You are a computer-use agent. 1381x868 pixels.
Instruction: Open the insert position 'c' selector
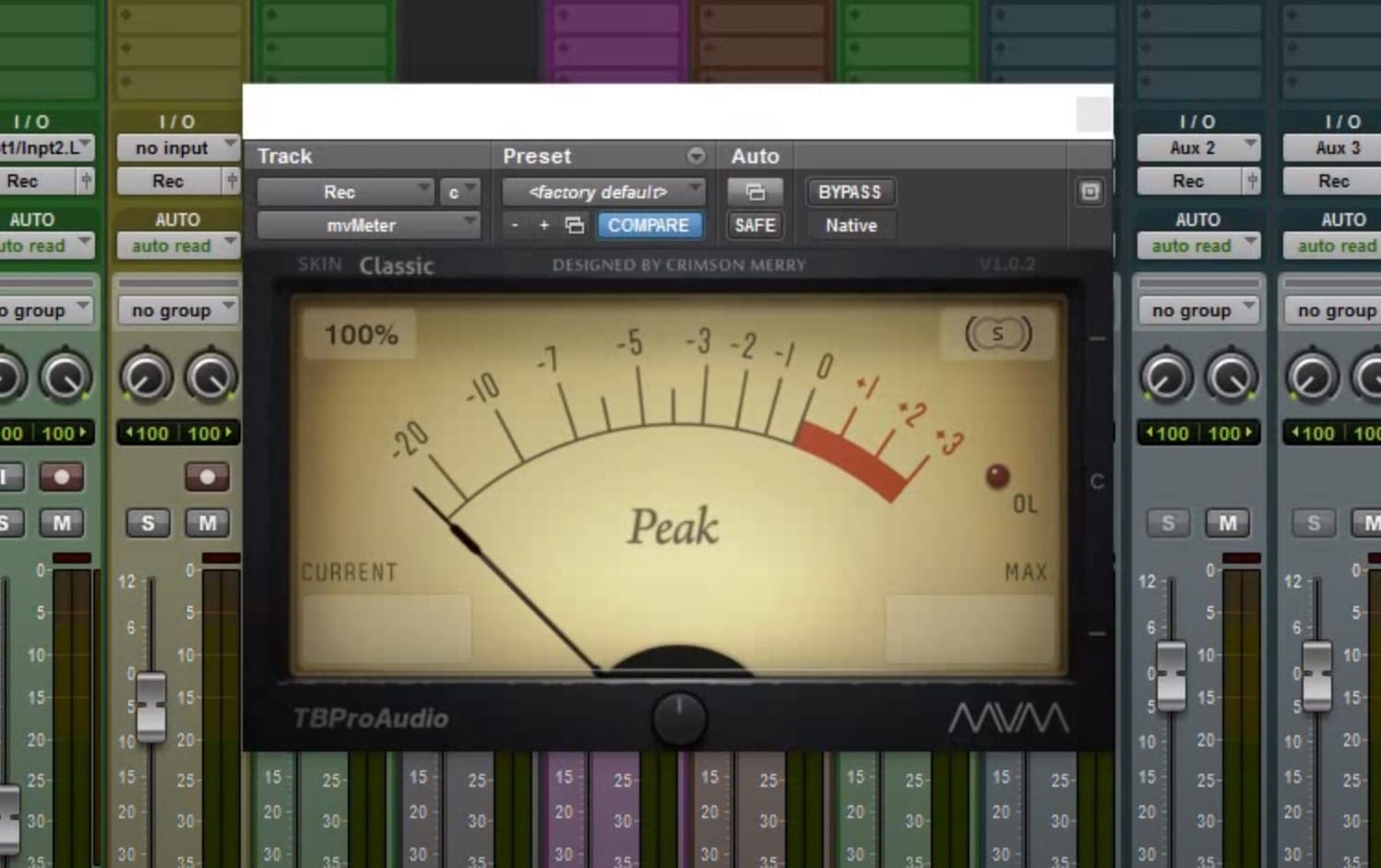click(x=458, y=192)
